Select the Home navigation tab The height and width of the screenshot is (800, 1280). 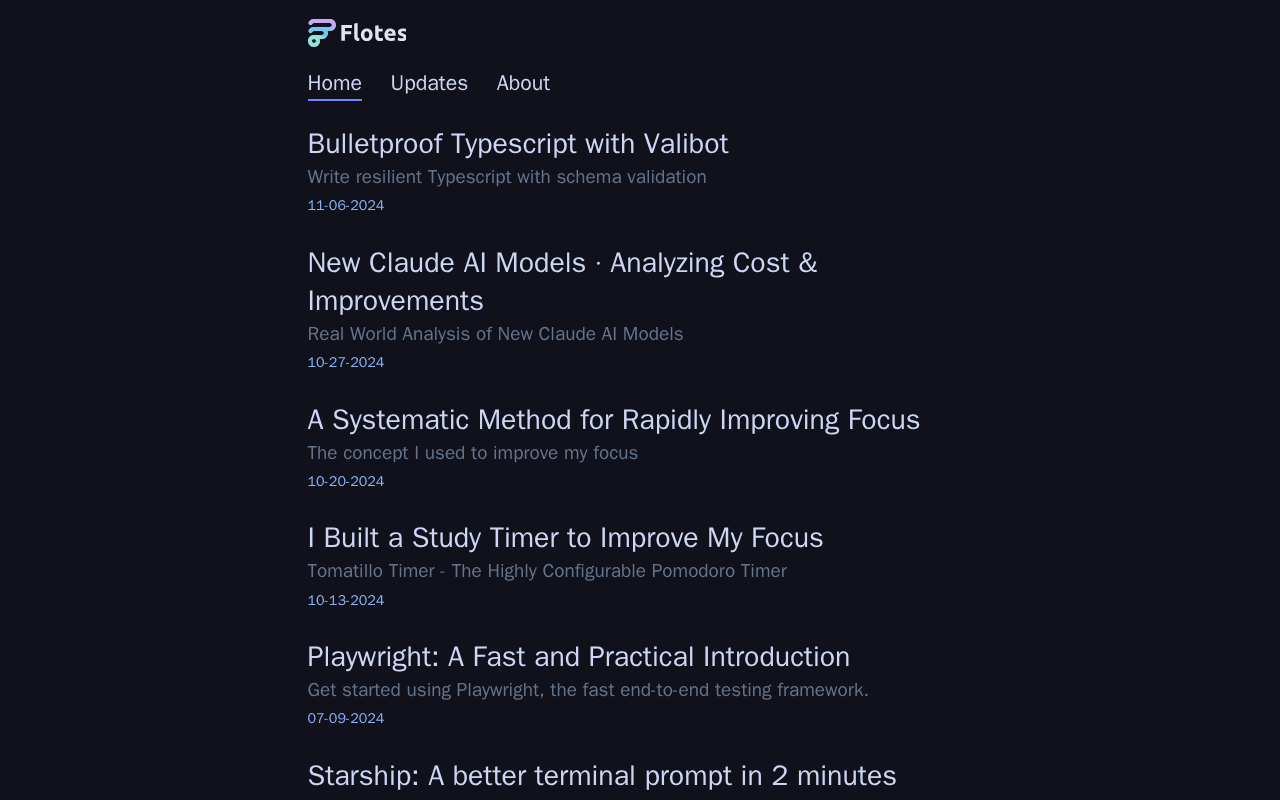(334, 83)
